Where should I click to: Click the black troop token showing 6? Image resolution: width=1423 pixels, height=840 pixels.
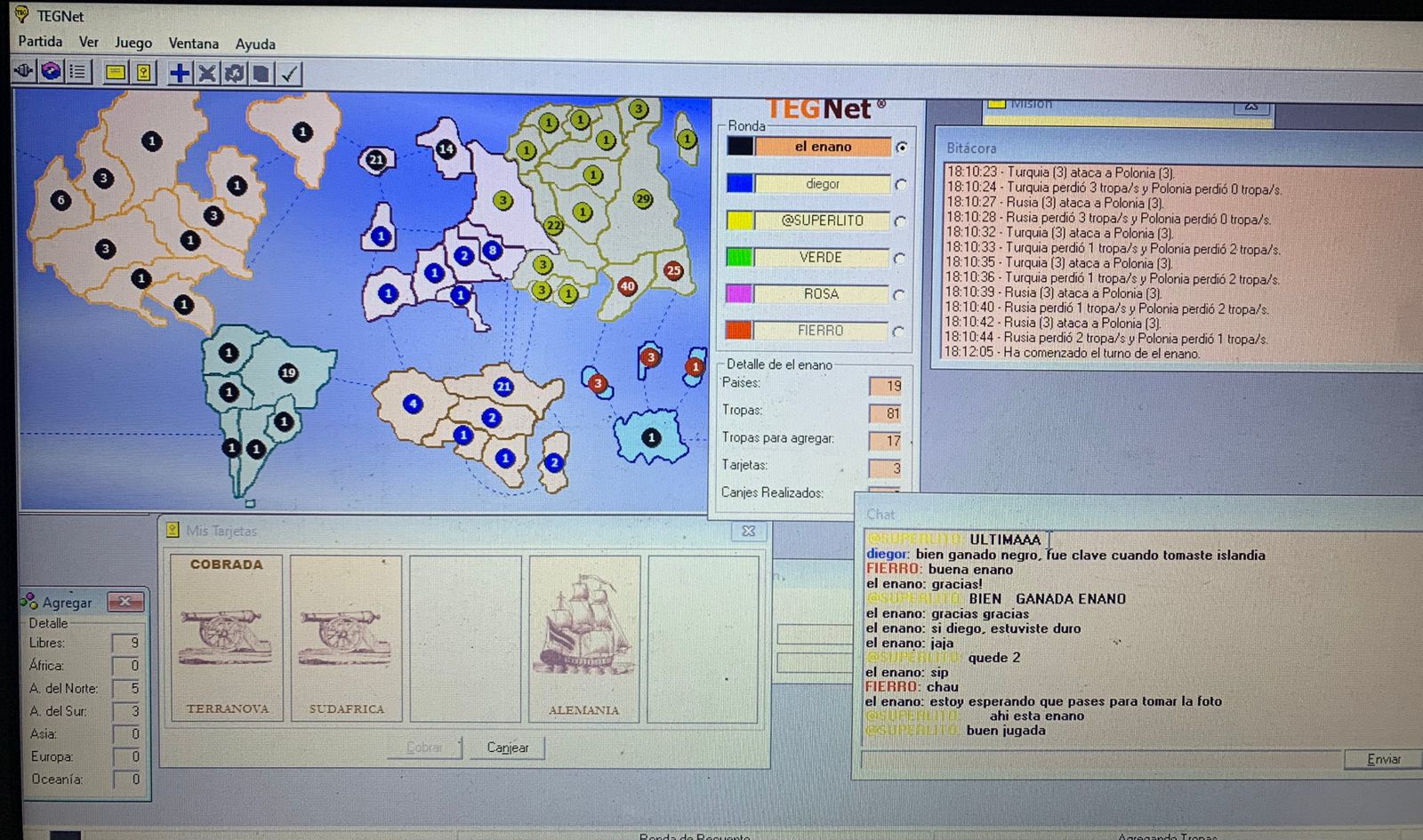[60, 200]
